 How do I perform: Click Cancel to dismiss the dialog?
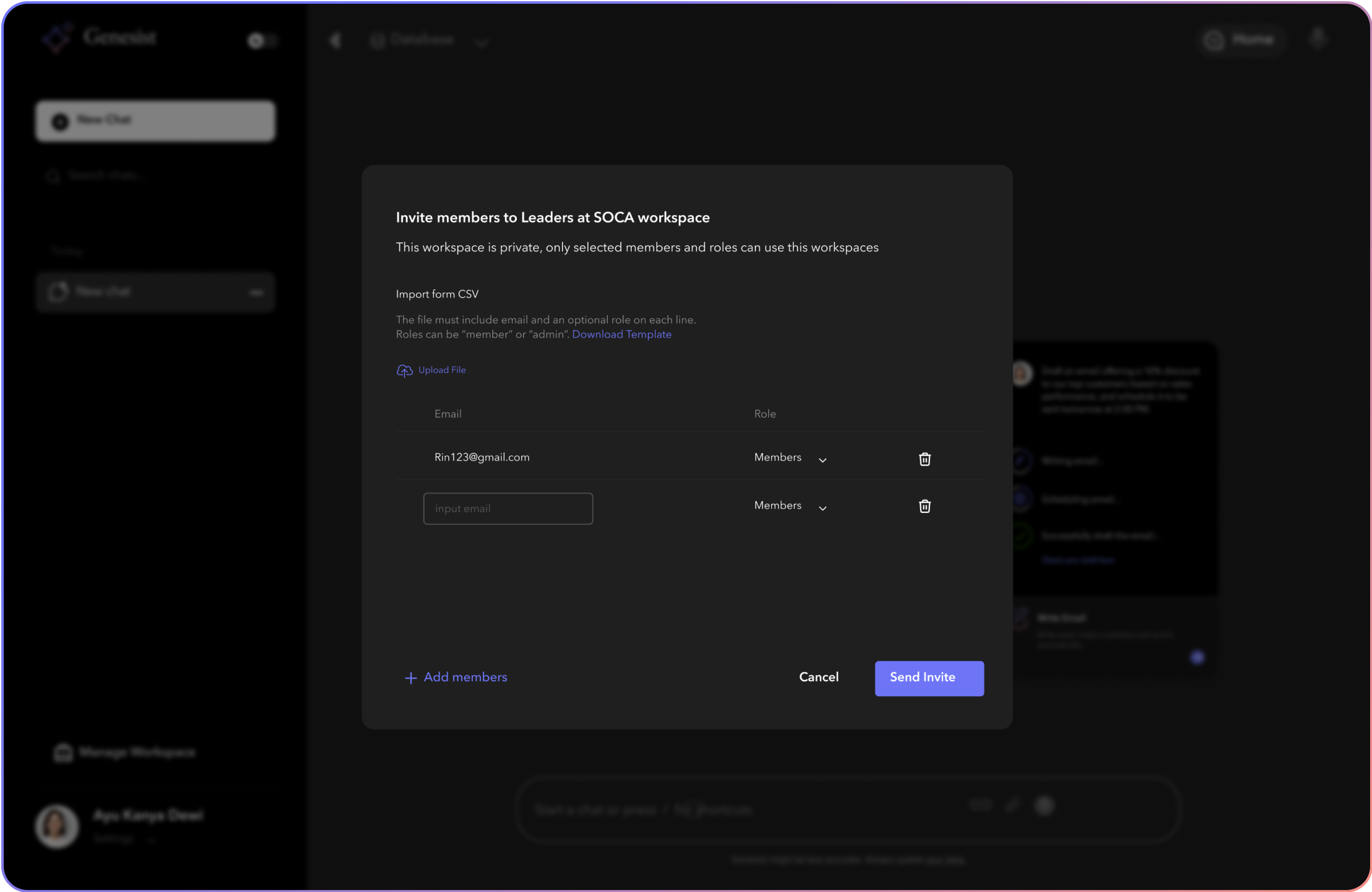[x=818, y=677]
